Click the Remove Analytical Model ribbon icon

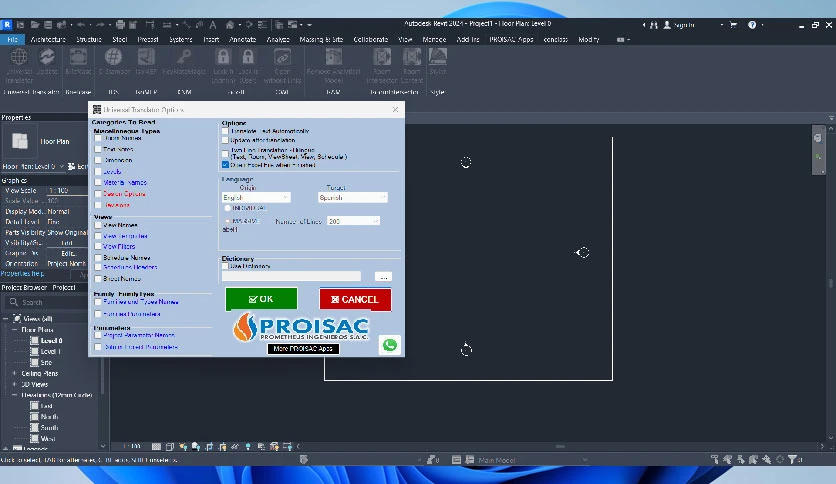click(333, 57)
